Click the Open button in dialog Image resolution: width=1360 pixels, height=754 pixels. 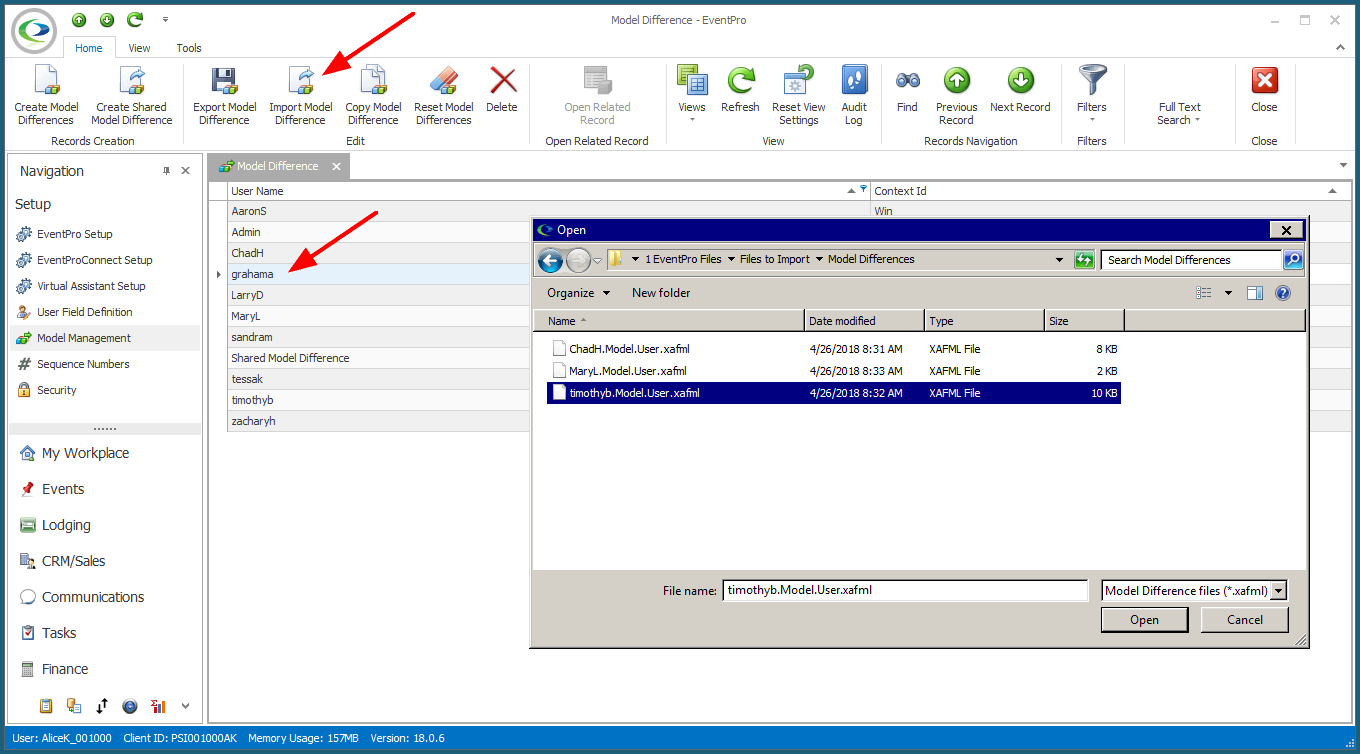1145,620
